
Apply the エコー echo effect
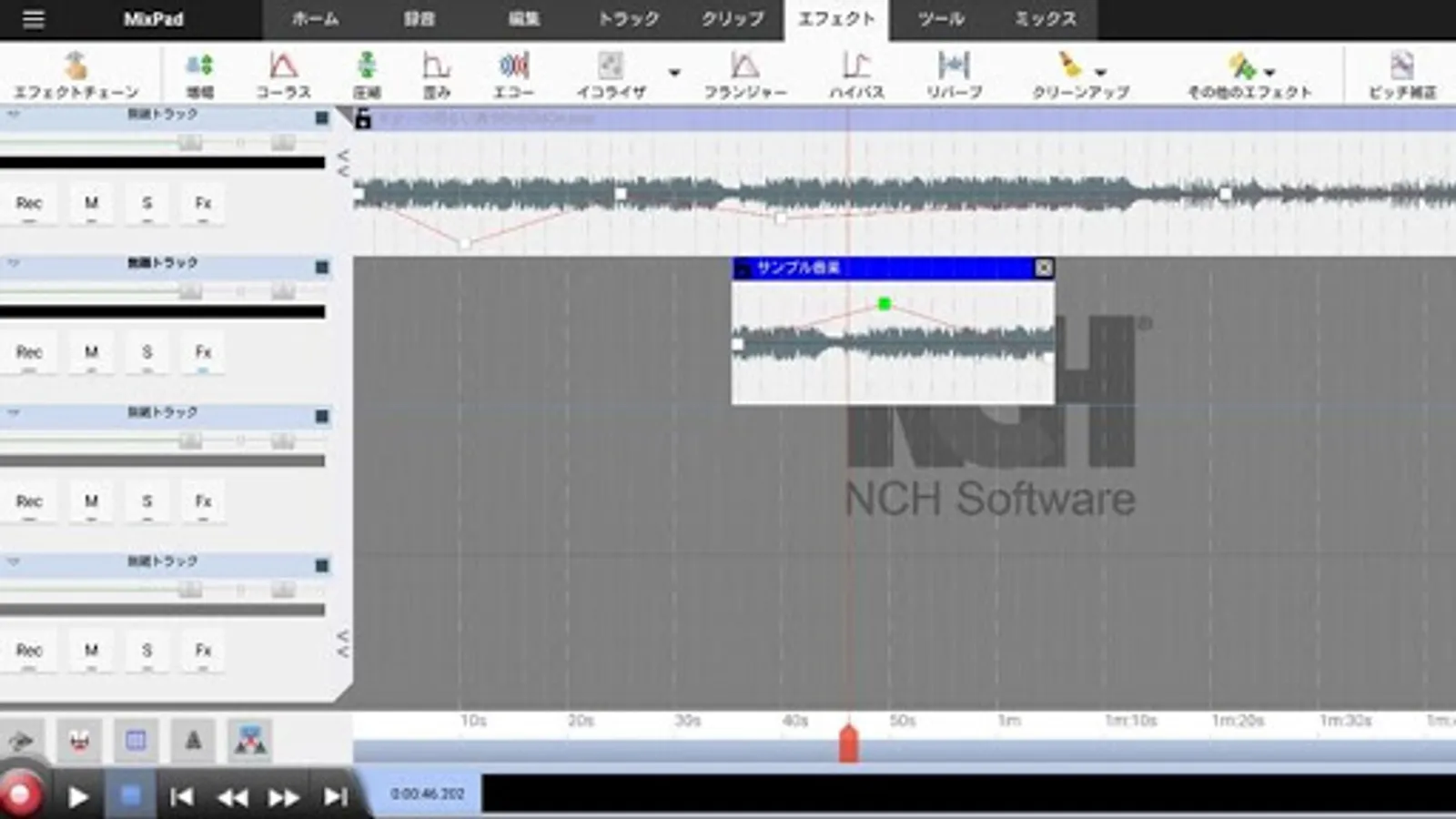coord(514,75)
